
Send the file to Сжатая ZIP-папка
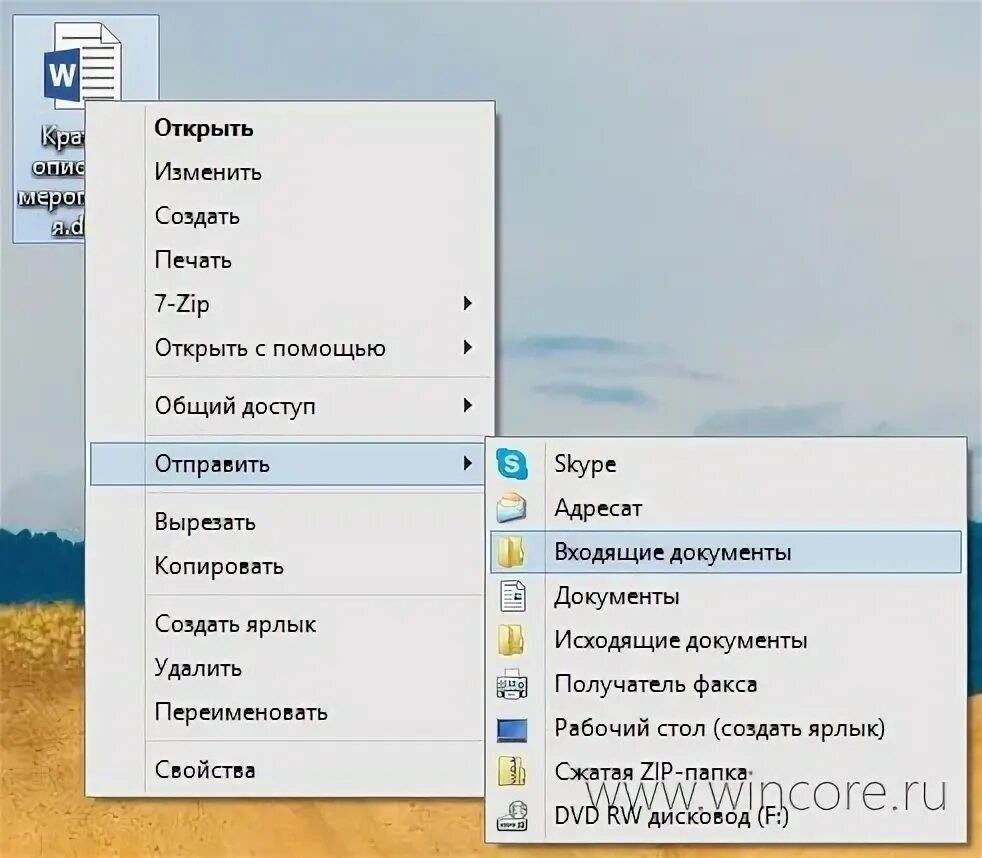[726, 772]
